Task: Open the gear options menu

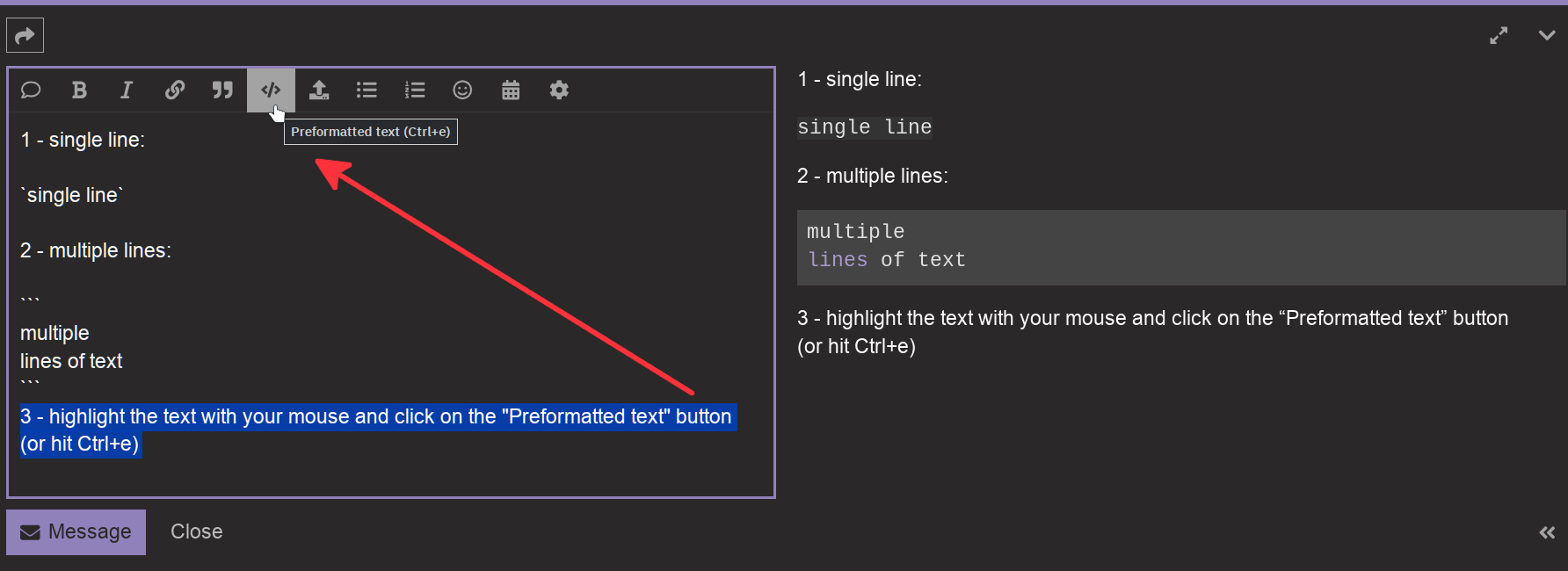Action: 559,90
